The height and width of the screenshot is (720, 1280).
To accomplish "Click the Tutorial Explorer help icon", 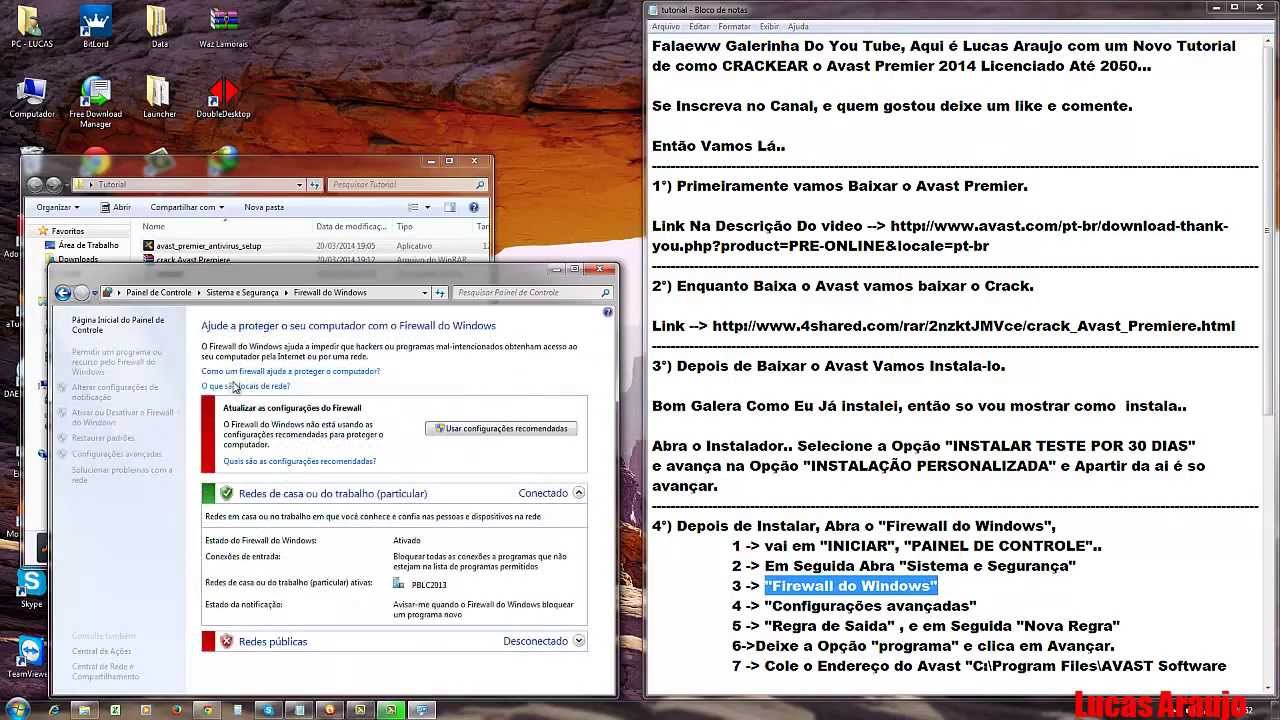I will 474,207.
